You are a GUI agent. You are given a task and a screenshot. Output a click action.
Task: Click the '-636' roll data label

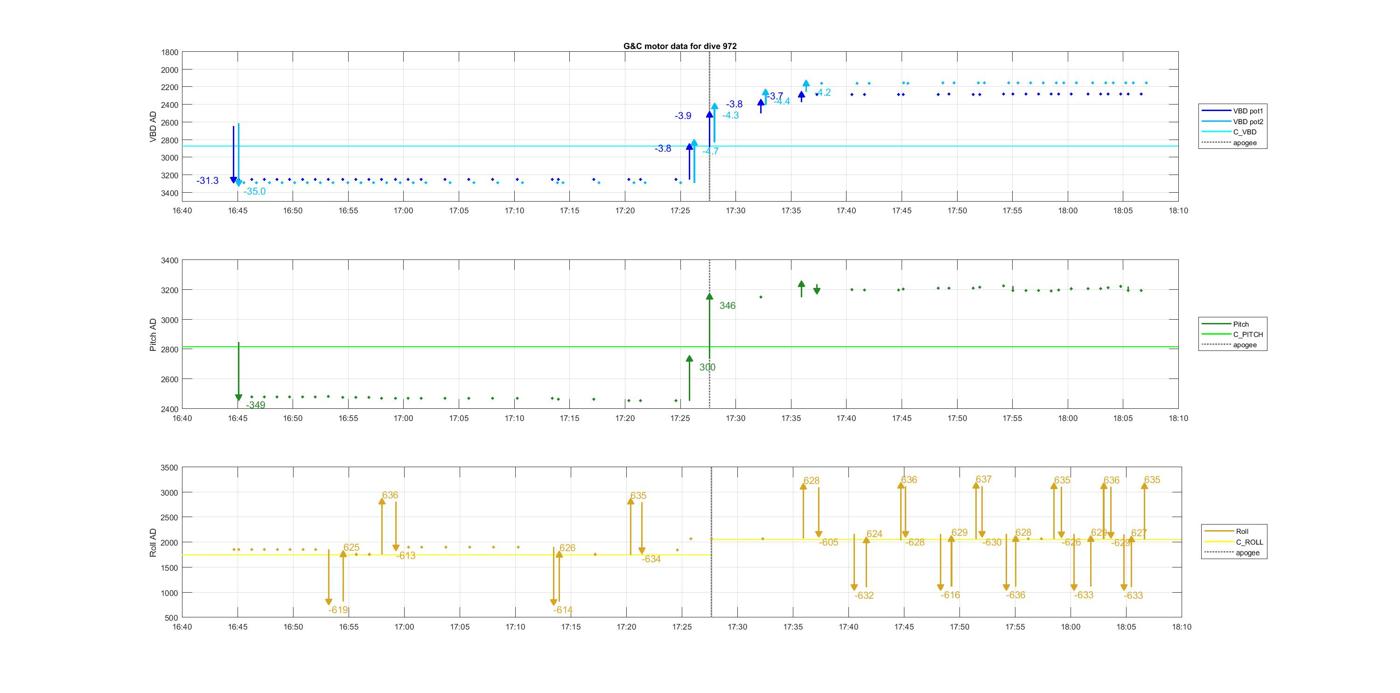pyautogui.click(x=1015, y=595)
